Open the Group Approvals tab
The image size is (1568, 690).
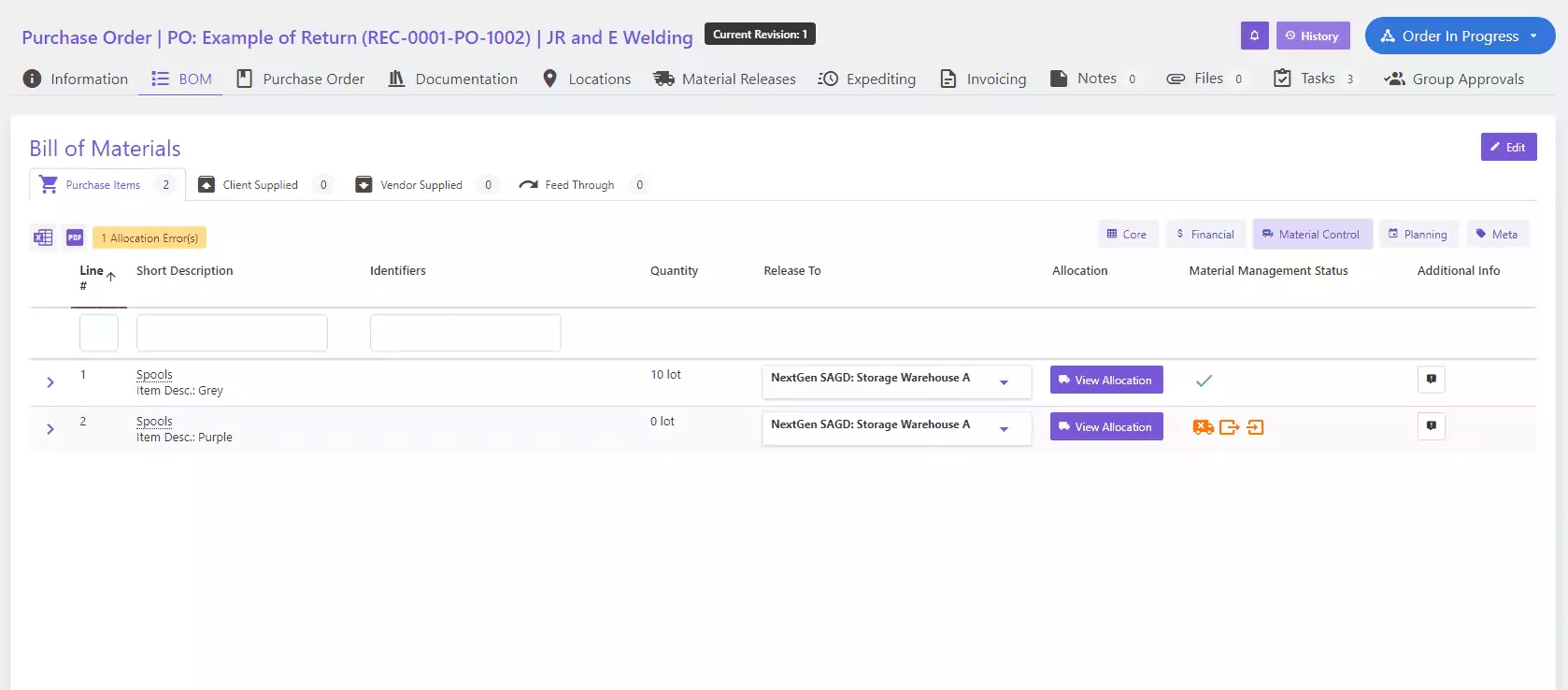coord(1454,79)
